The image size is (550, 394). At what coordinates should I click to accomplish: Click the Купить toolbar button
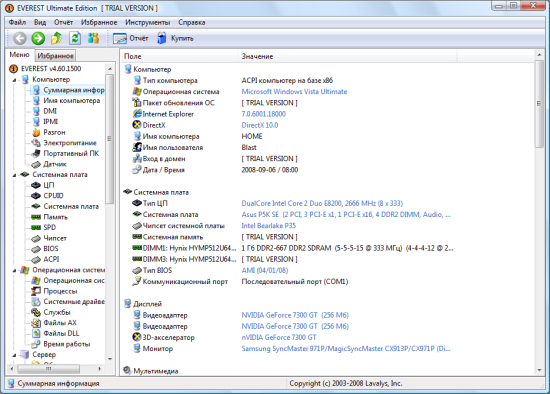coord(175,38)
